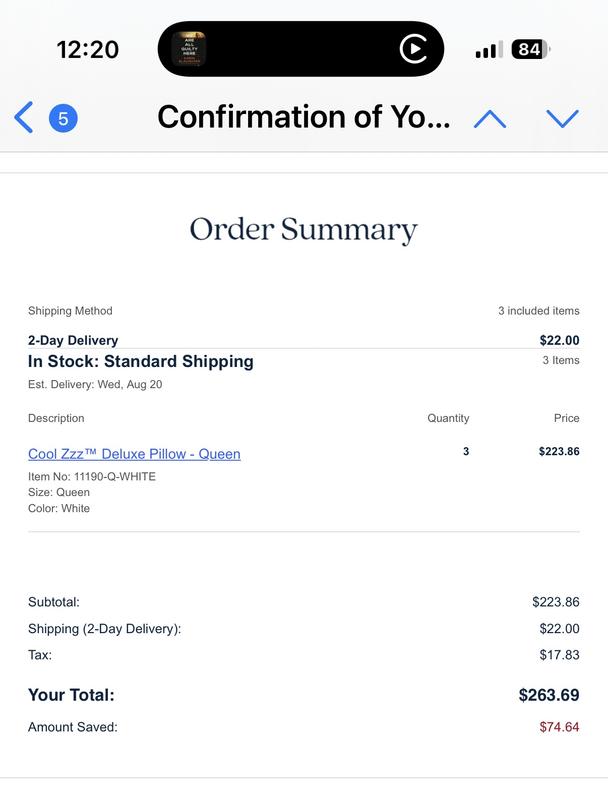Image resolution: width=608 pixels, height=800 pixels.
Task: Tap the red Amount Saved value $74.64
Action: point(559,727)
